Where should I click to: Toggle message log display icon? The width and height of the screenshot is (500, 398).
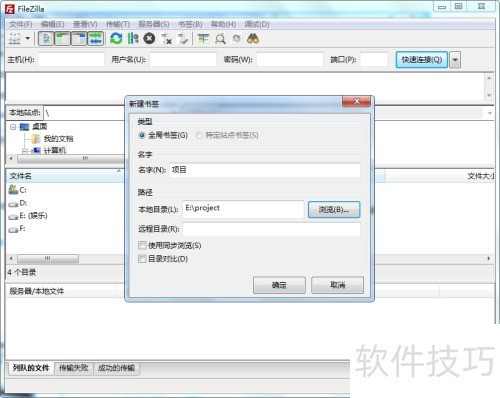pyautogui.click(x=46, y=39)
